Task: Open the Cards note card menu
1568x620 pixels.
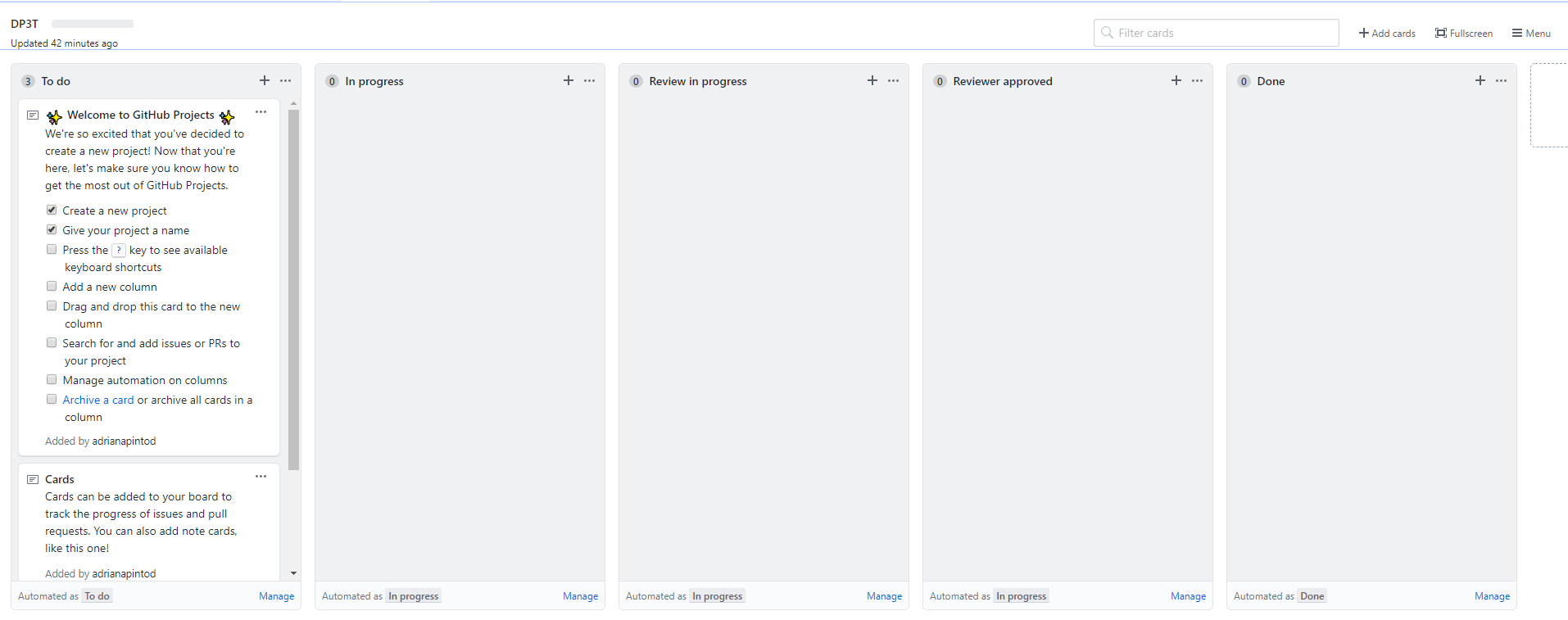Action: pyautogui.click(x=261, y=477)
